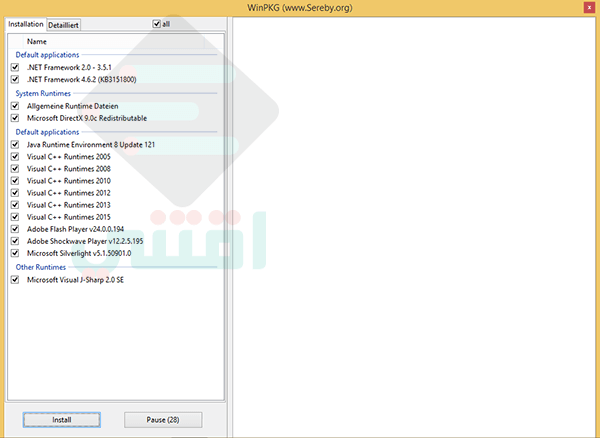Toggle Microsoft DirectX 9.0c Redistributable checkbox

[x=15, y=118]
